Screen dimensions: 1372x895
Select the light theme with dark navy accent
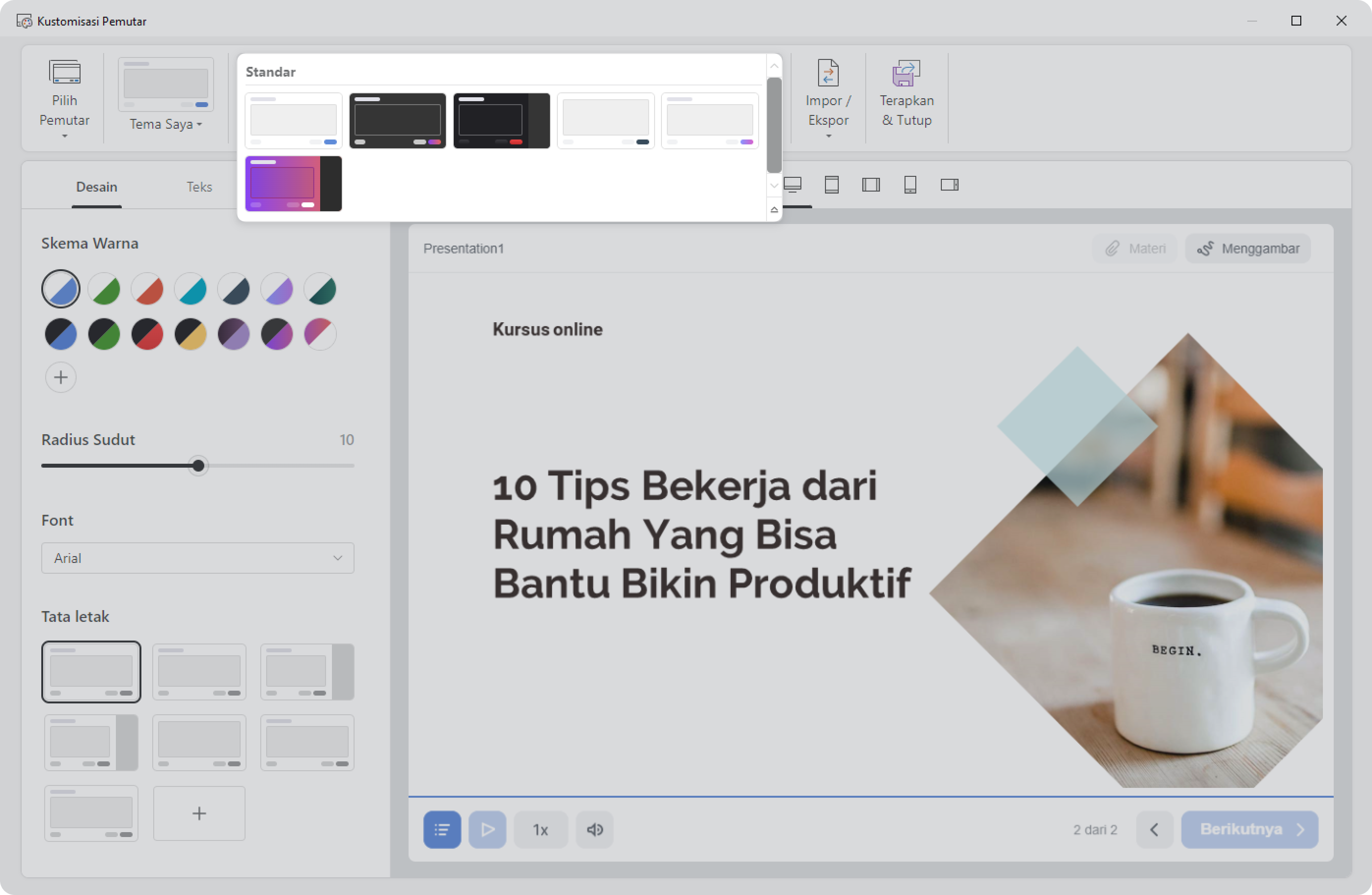click(x=605, y=120)
